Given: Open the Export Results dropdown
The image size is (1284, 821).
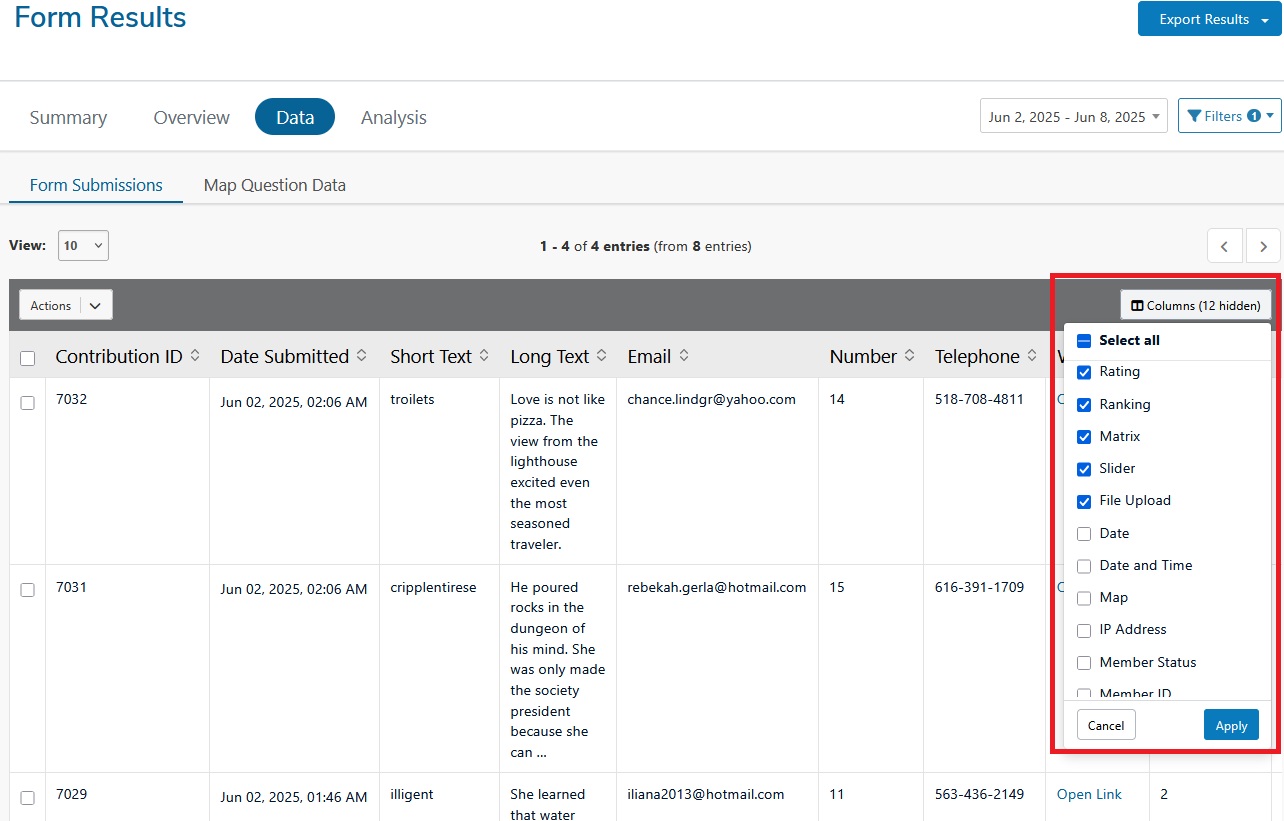Looking at the screenshot, I should coord(1210,19).
